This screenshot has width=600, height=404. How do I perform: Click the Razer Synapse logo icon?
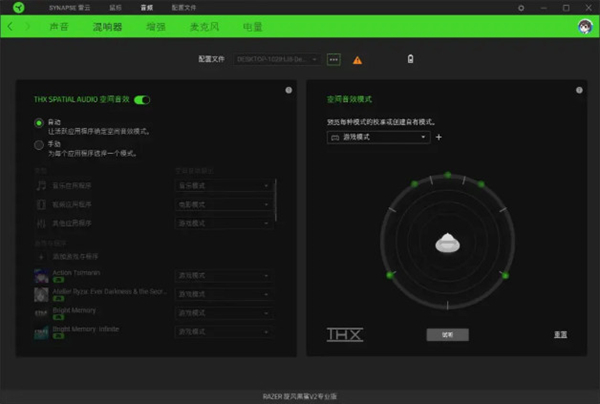click(32, 7)
